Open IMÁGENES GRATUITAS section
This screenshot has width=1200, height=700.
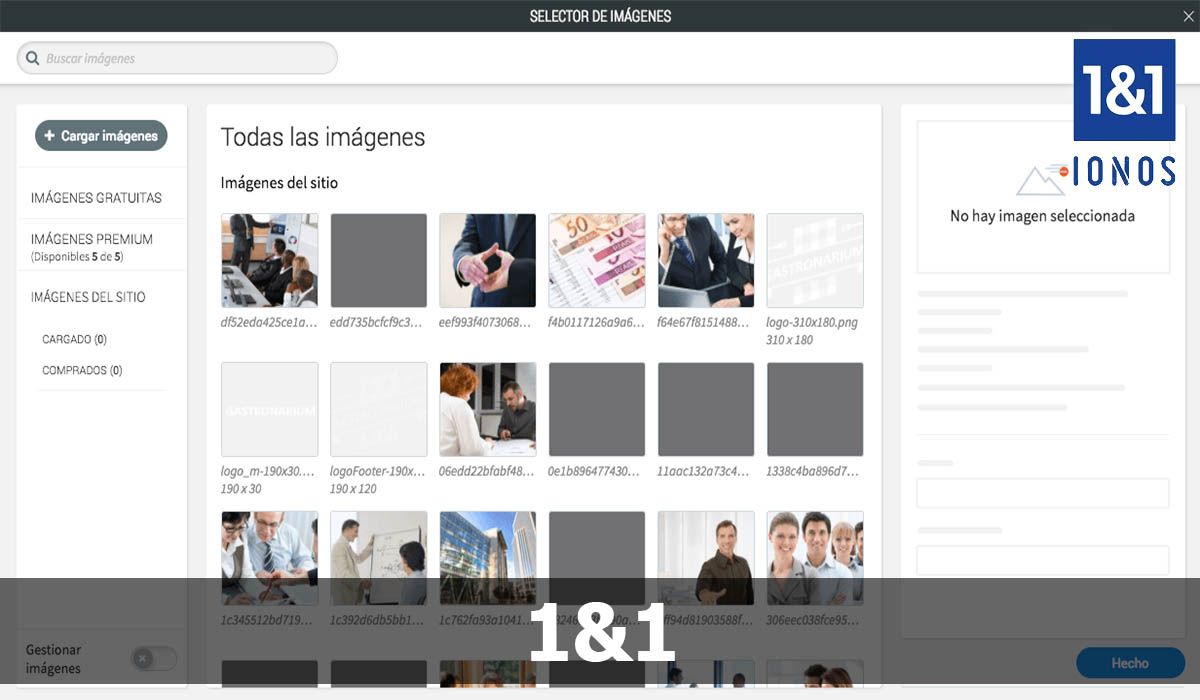point(96,198)
